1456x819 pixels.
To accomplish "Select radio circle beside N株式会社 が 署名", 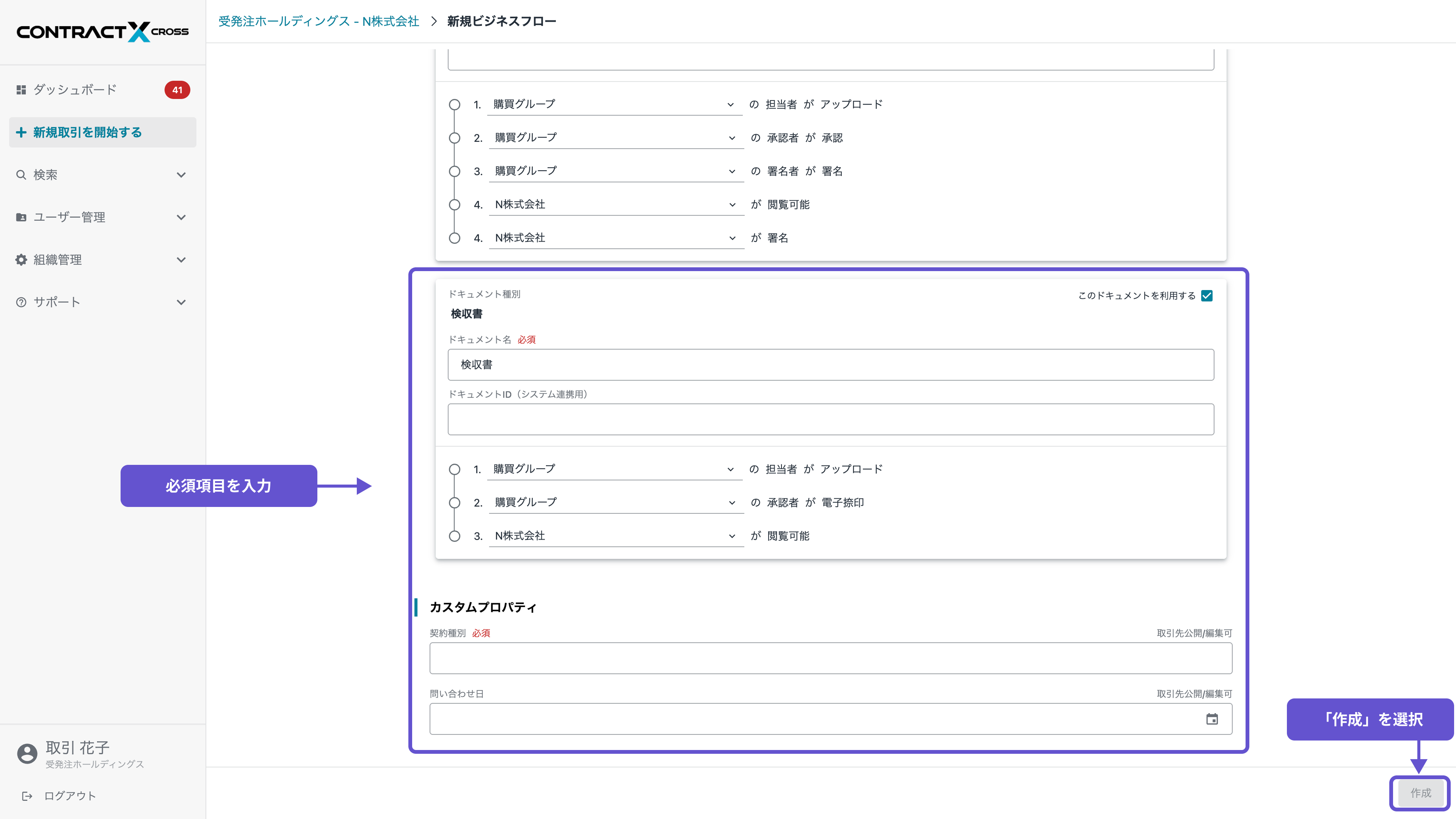I will (x=455, y=238).
